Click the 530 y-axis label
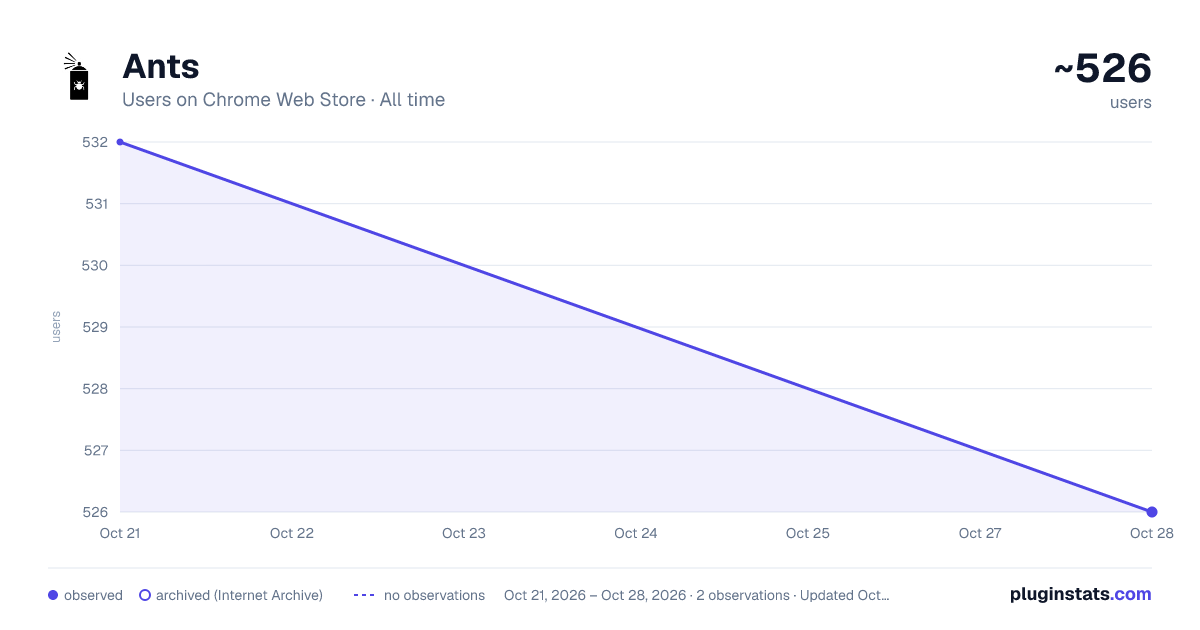Image resolution: width=1200 pixels, height=630 pixels. (96, 265)
